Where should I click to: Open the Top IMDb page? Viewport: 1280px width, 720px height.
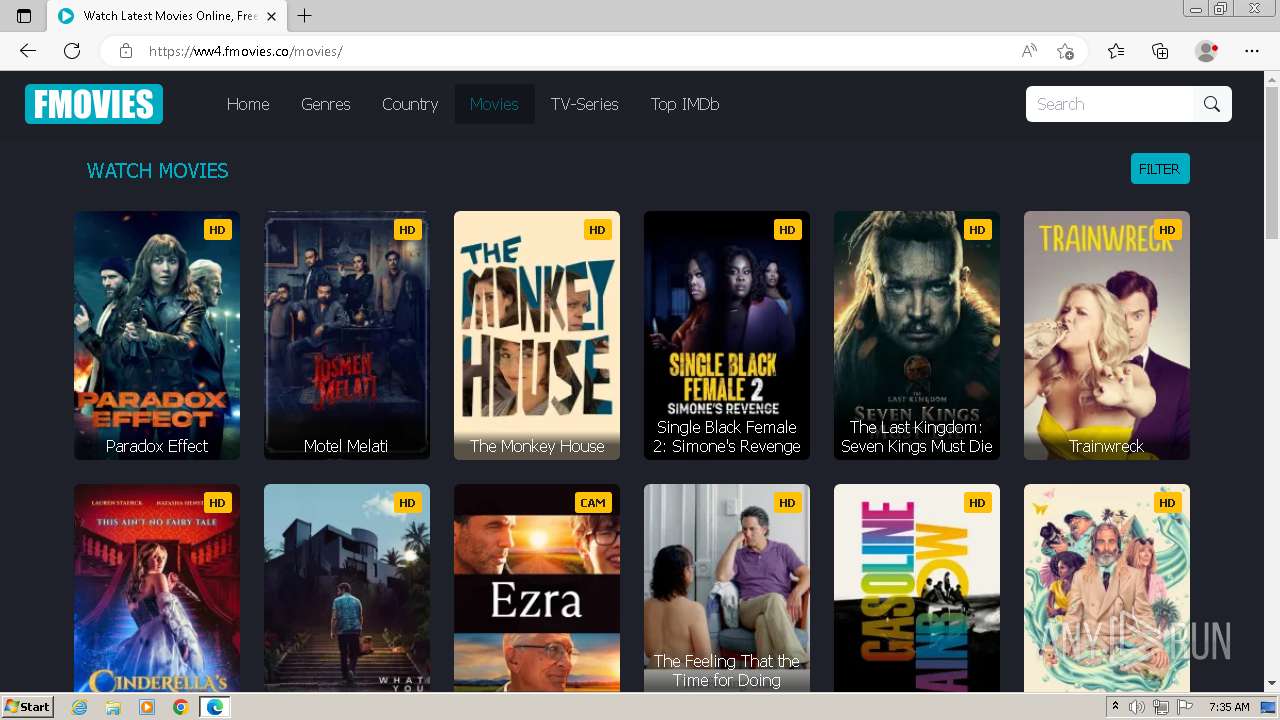pos(685,104)
